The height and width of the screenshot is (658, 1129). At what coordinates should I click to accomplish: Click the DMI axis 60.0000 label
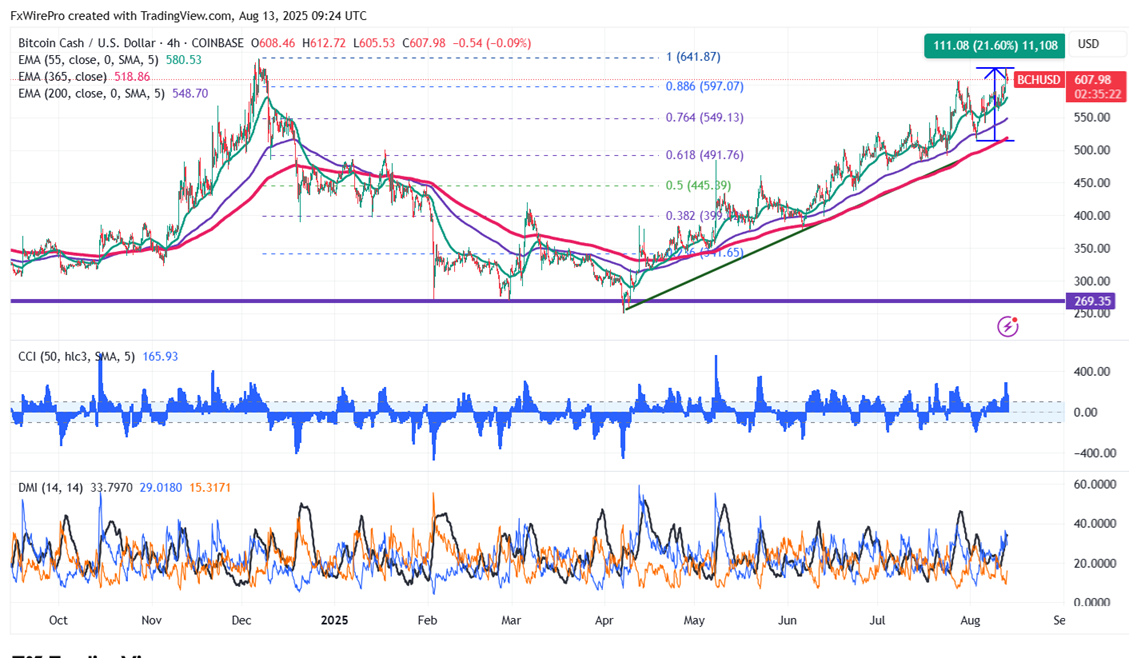[1095, 485]
